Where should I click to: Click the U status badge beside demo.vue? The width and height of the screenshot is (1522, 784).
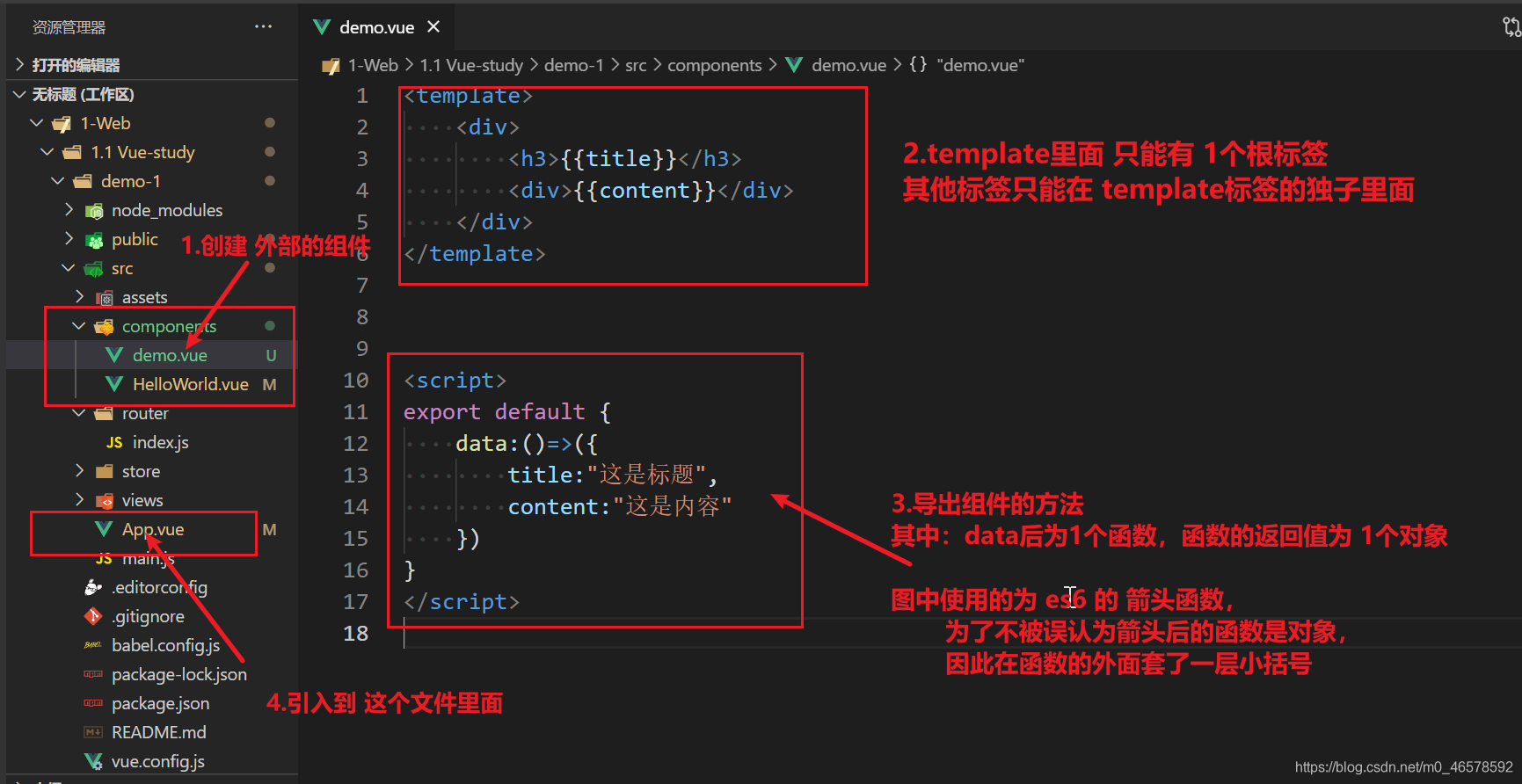pos(271,355)
